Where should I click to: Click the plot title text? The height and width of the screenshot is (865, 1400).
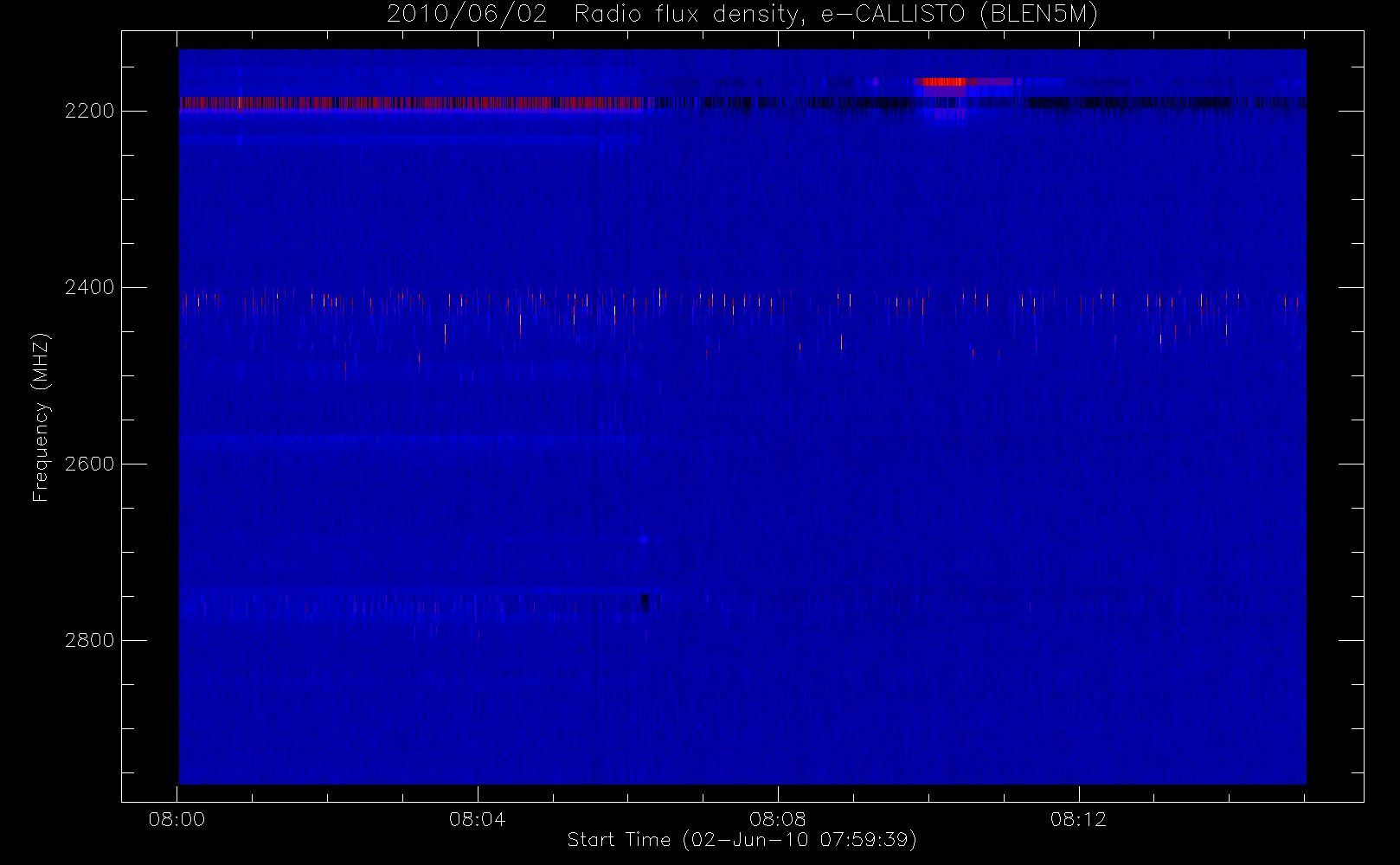coord(742,15)
